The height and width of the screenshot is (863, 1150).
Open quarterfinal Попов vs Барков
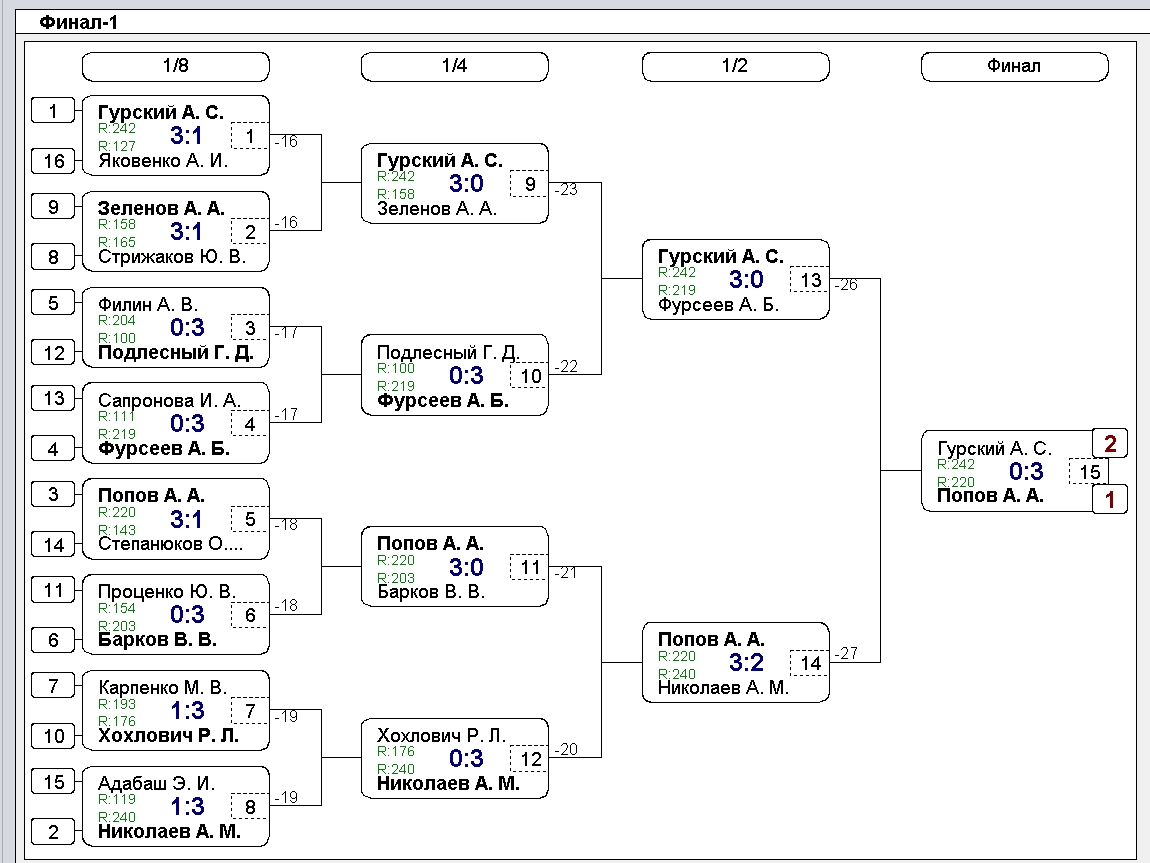point(455,567)
